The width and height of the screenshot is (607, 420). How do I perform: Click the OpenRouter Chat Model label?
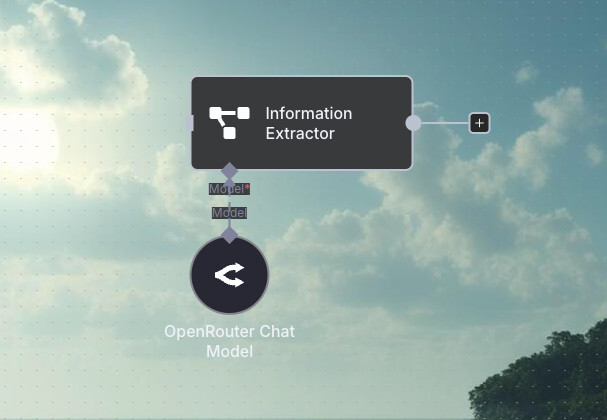point(229,341)
